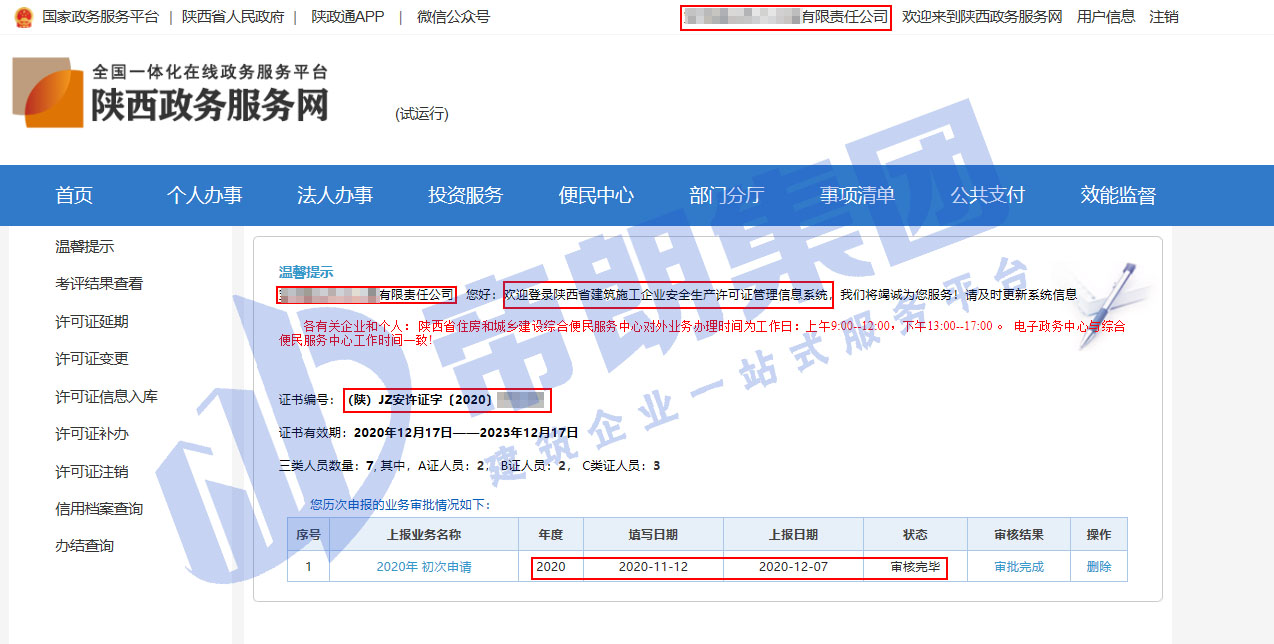Open the 部门分厅 navigation tab
The image size is (1274, 644).
tap(727, 195)
